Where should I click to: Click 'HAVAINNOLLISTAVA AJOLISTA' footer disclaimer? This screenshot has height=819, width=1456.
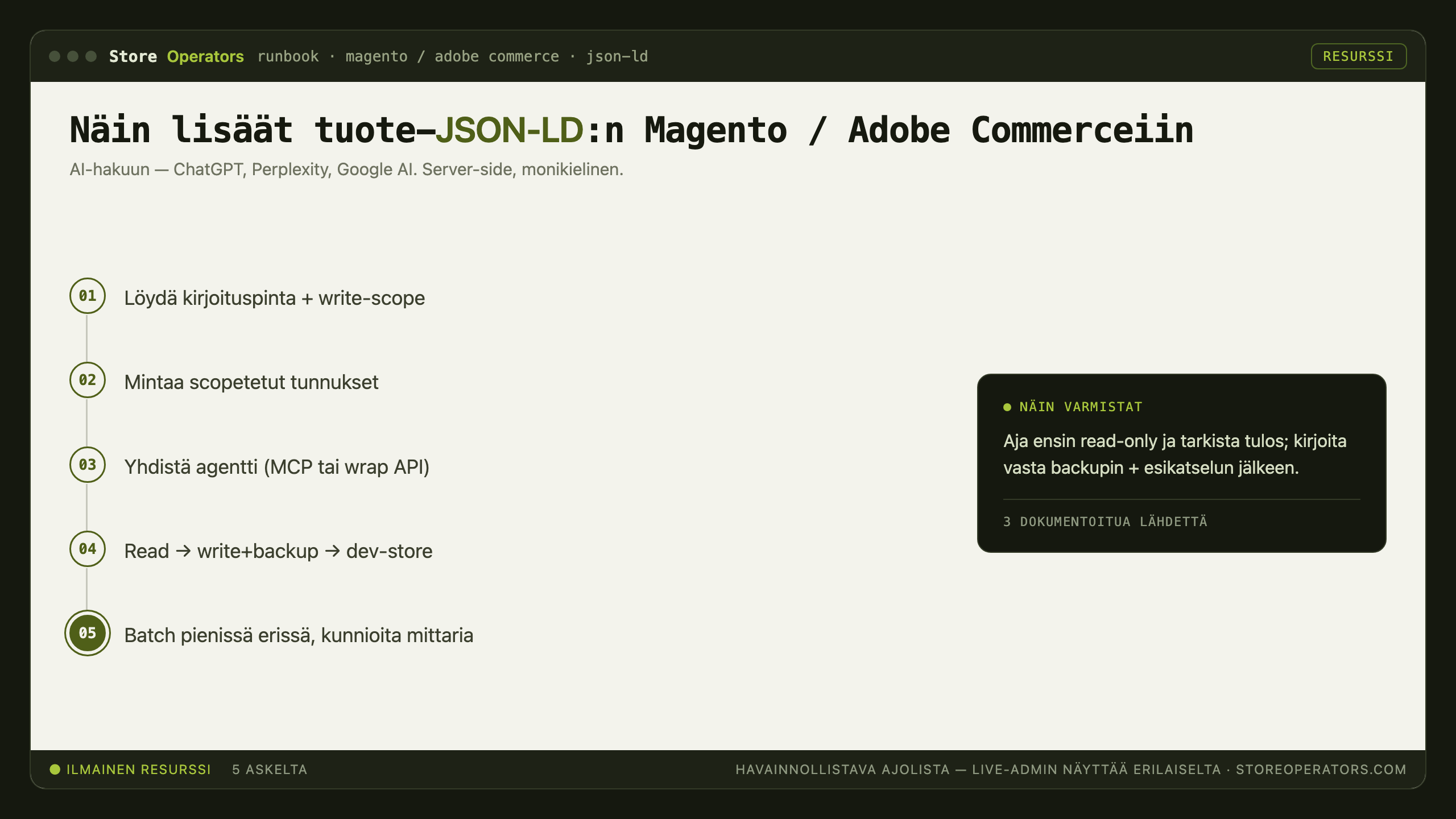click(x=978, y=770)
